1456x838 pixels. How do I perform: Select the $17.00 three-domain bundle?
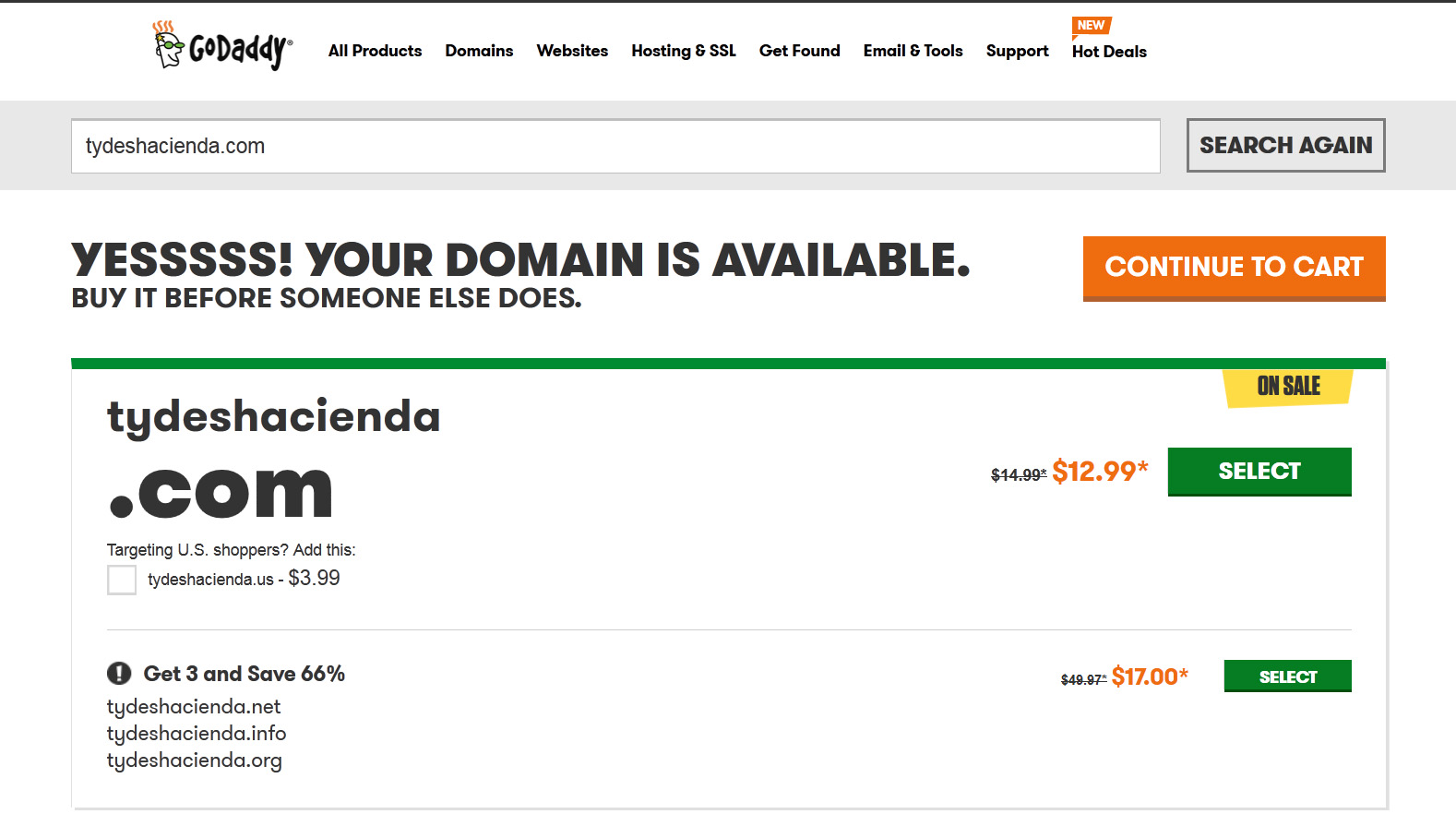[x=1287, y=676]
